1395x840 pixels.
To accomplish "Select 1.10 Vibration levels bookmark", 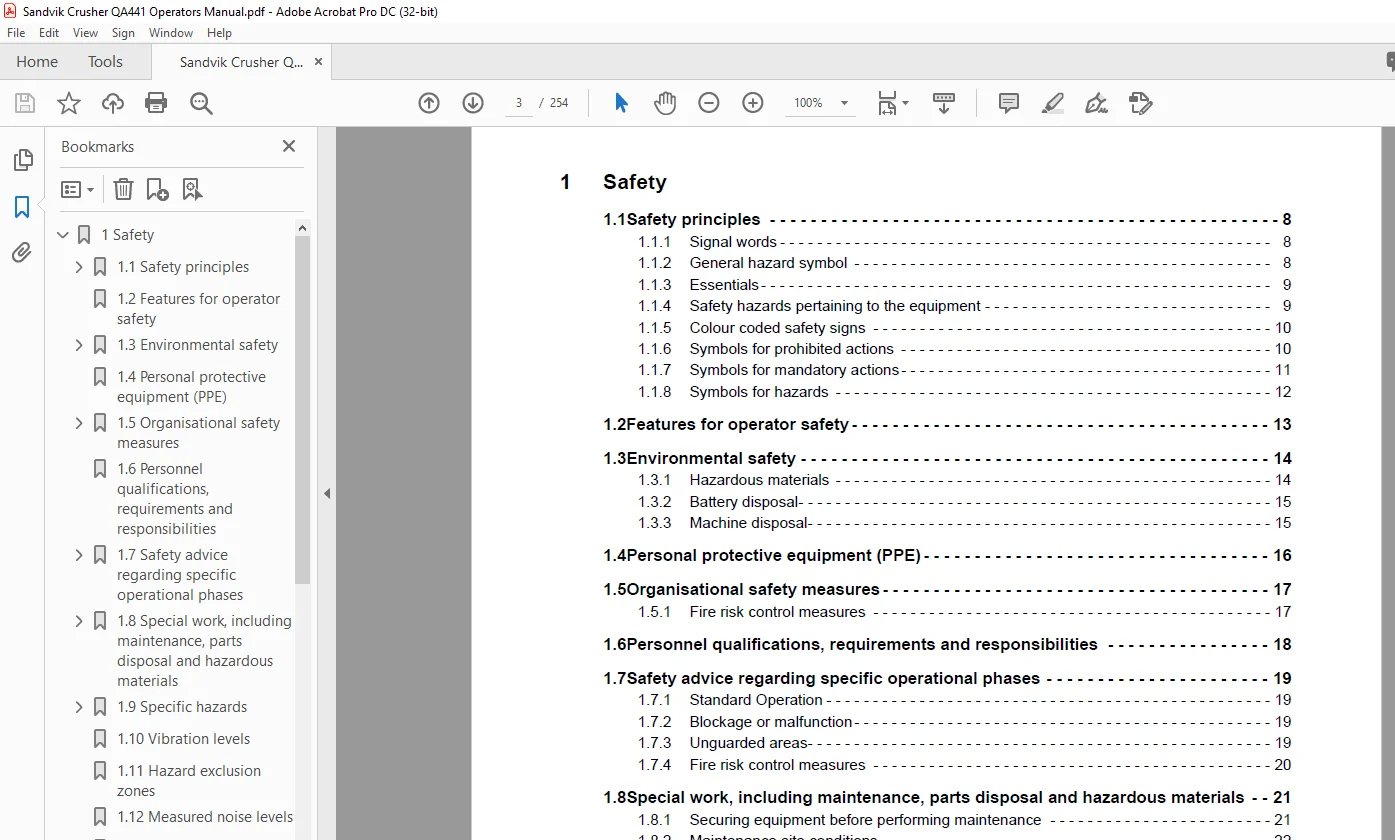I will pyautogui.click(x=184, y=739).
